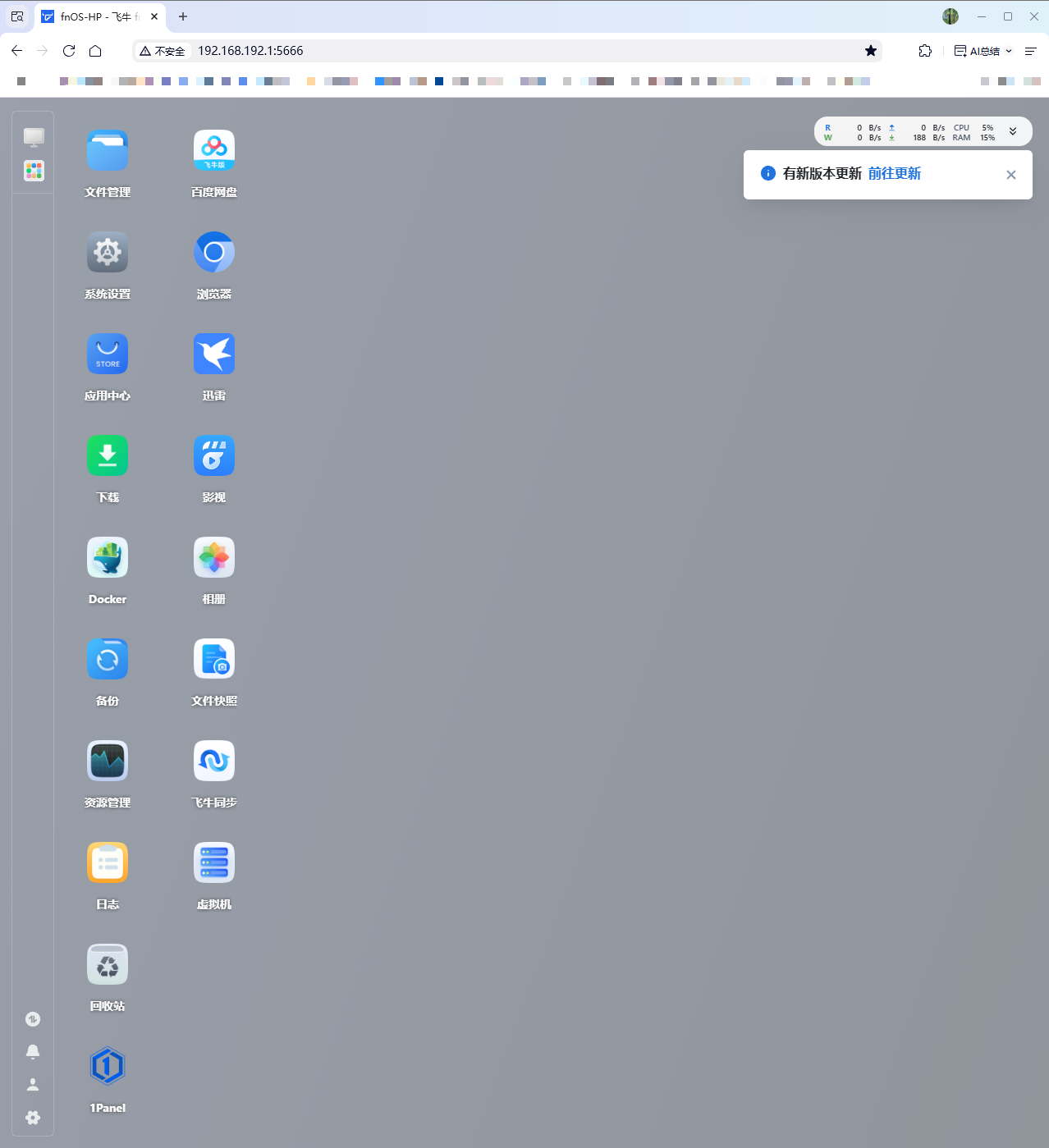Open the tab search icon at top-left
Screen dimensions: 1049x1148
(17, 16)
